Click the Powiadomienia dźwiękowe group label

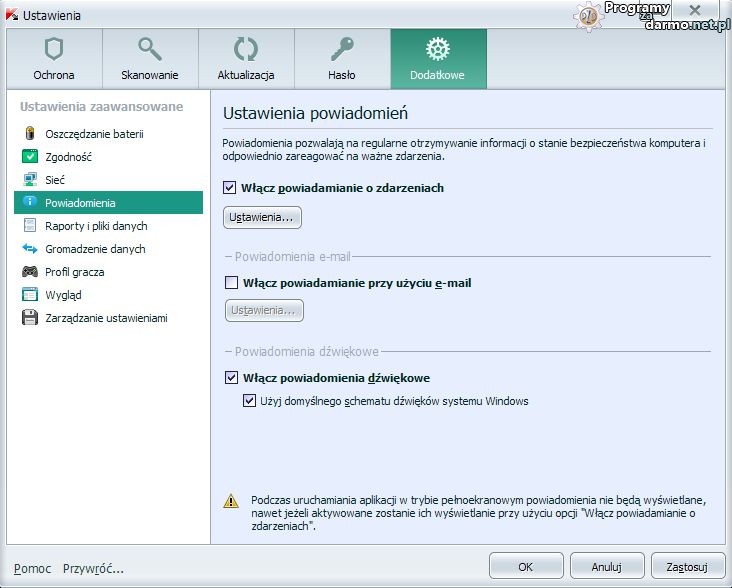(x=306, y=351)
